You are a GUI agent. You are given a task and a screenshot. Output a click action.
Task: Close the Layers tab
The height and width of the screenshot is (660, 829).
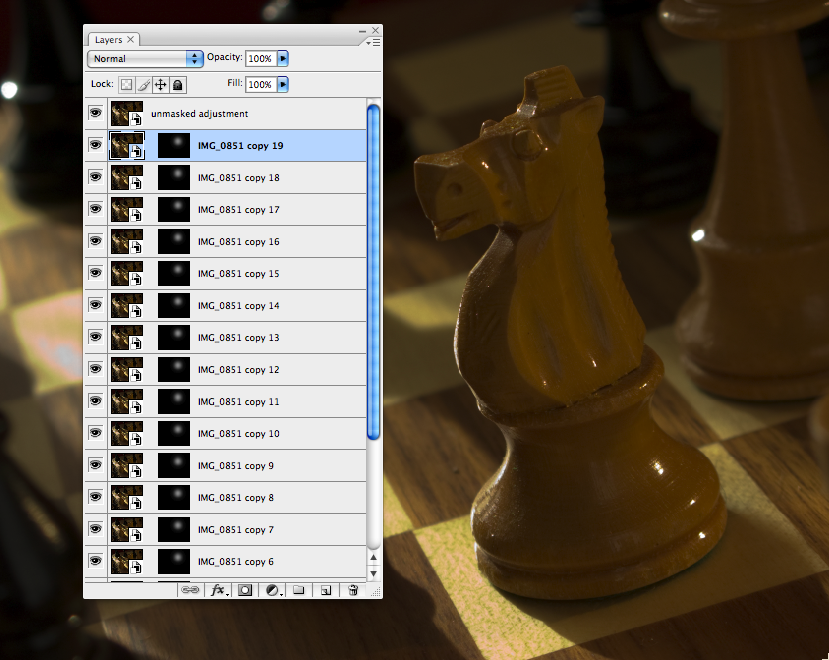point(131,39)
